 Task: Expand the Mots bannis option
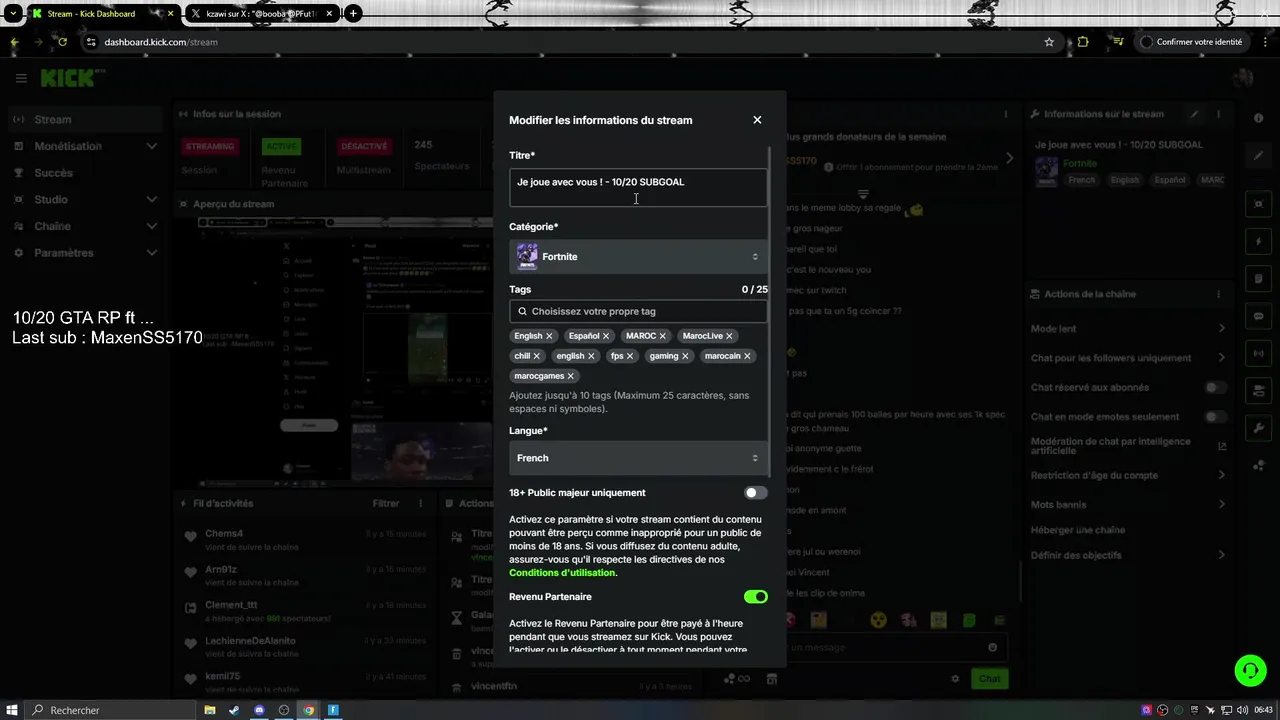[x=1128, y=504]
